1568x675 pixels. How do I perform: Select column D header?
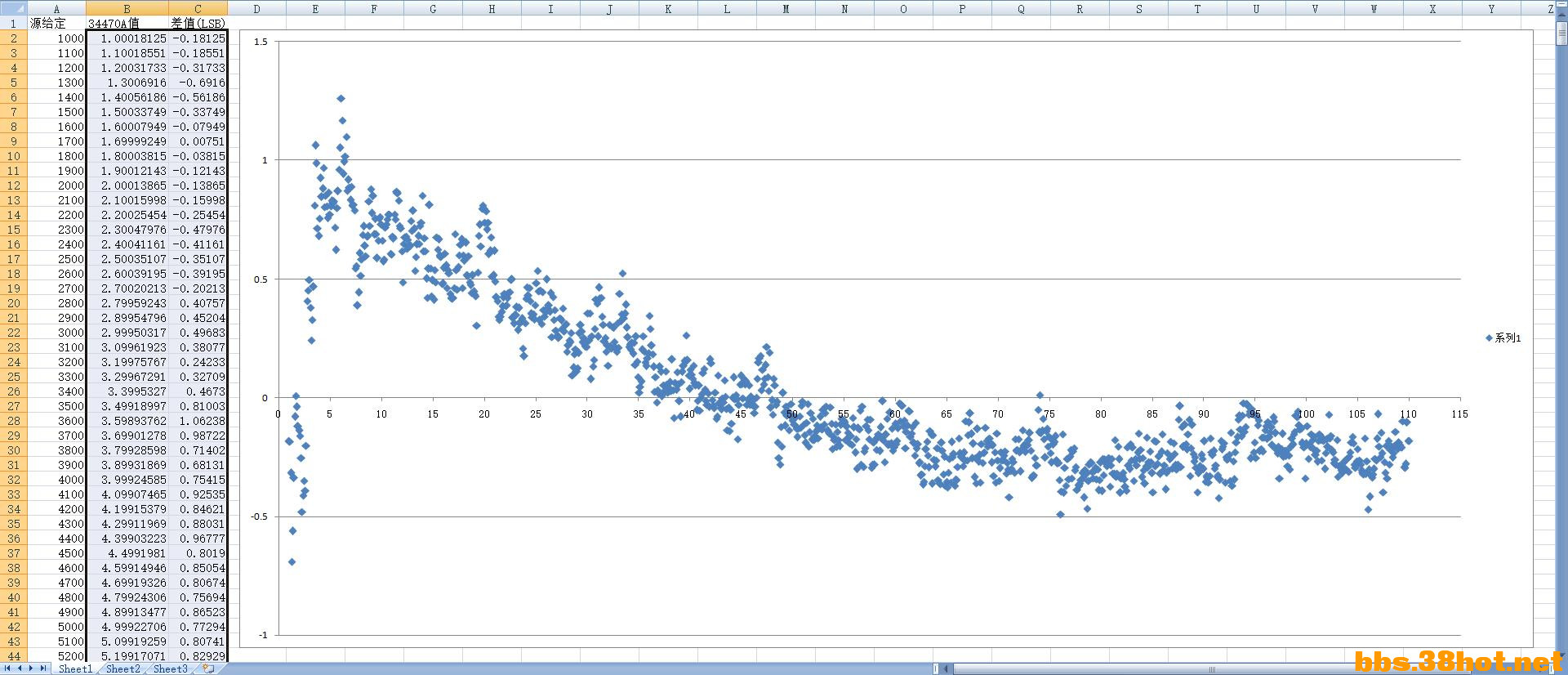[x=256, y=8]
